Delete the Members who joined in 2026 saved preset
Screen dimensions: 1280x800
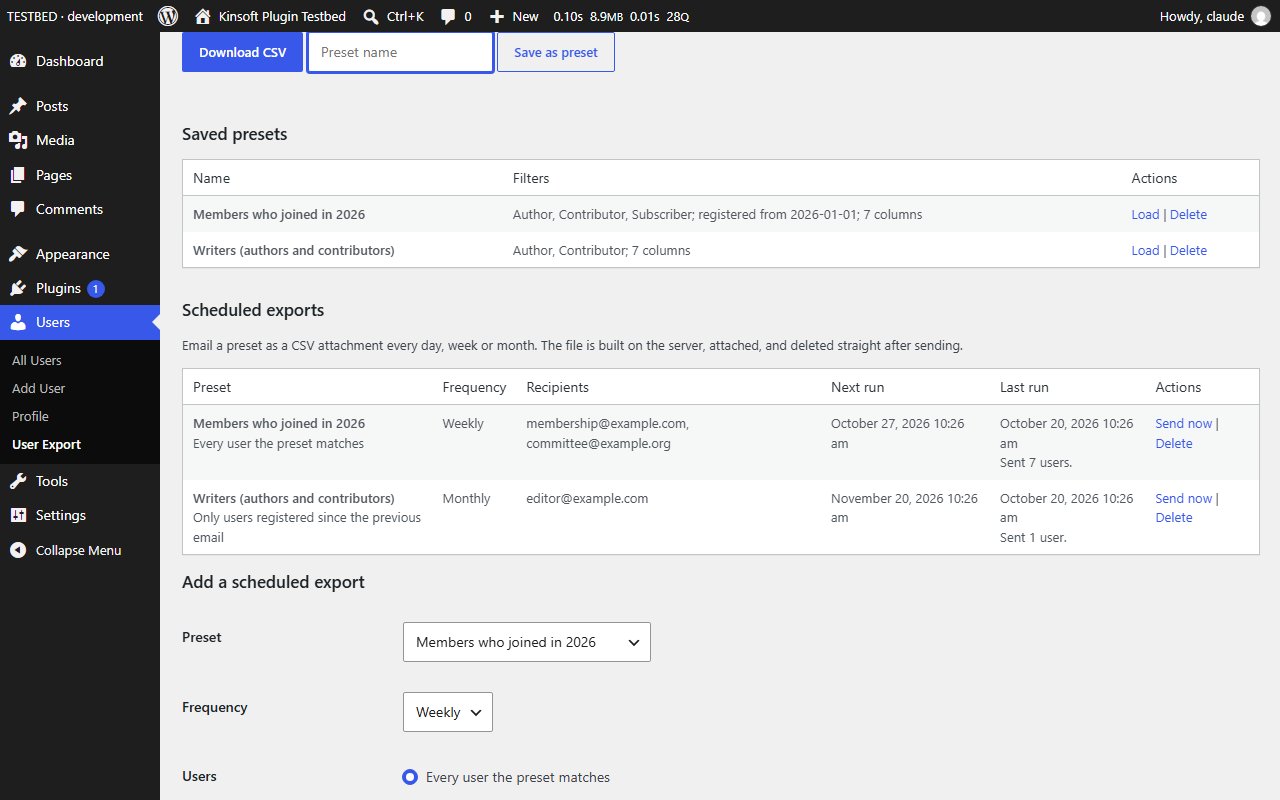coord(1188,214)
